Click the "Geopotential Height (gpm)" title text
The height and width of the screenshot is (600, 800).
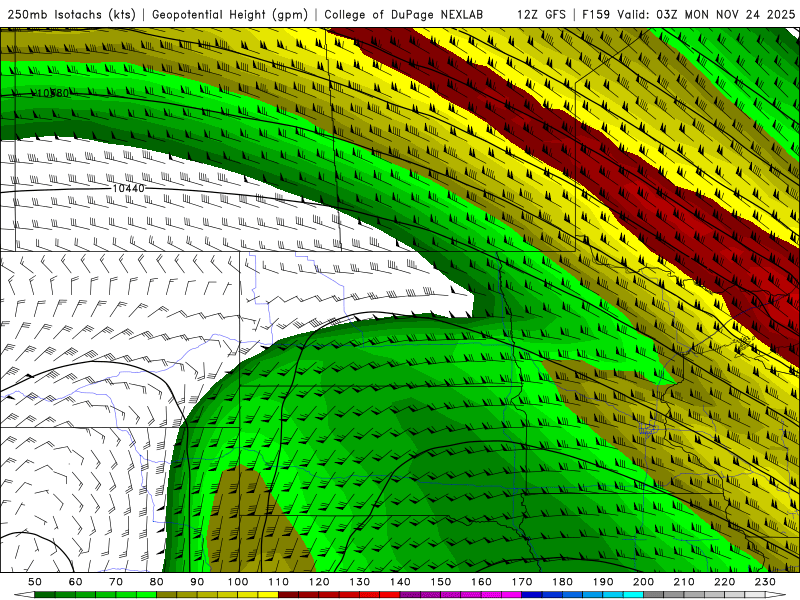click(x=230, y=15)
